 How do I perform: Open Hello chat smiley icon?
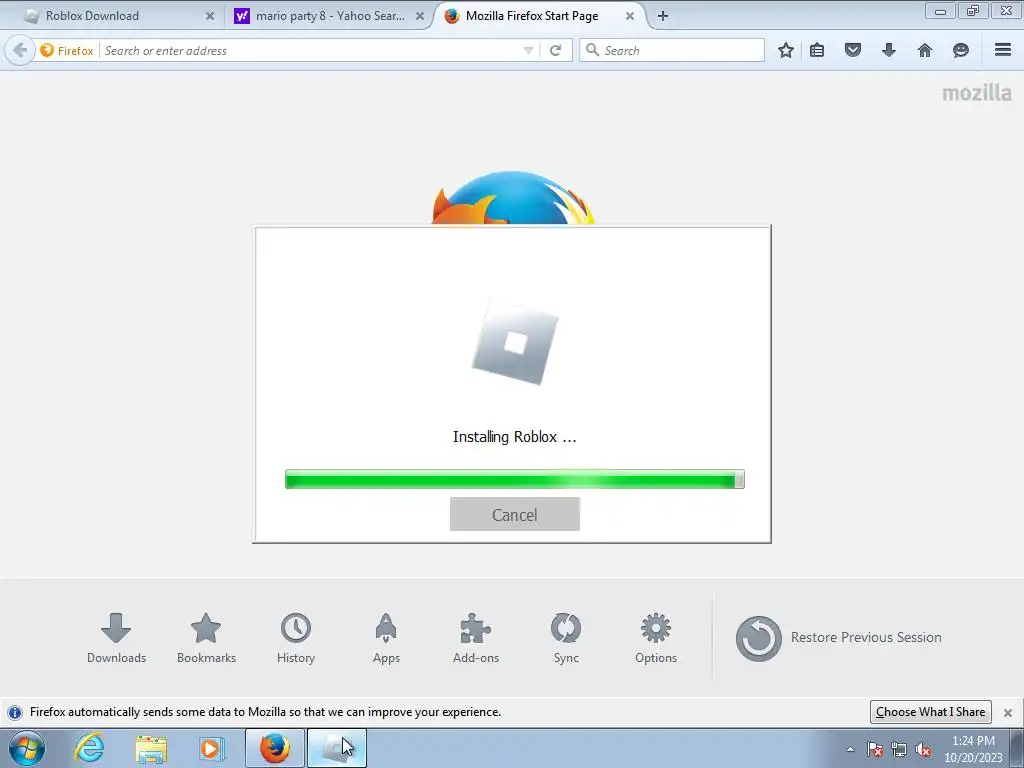pos(961,50)
